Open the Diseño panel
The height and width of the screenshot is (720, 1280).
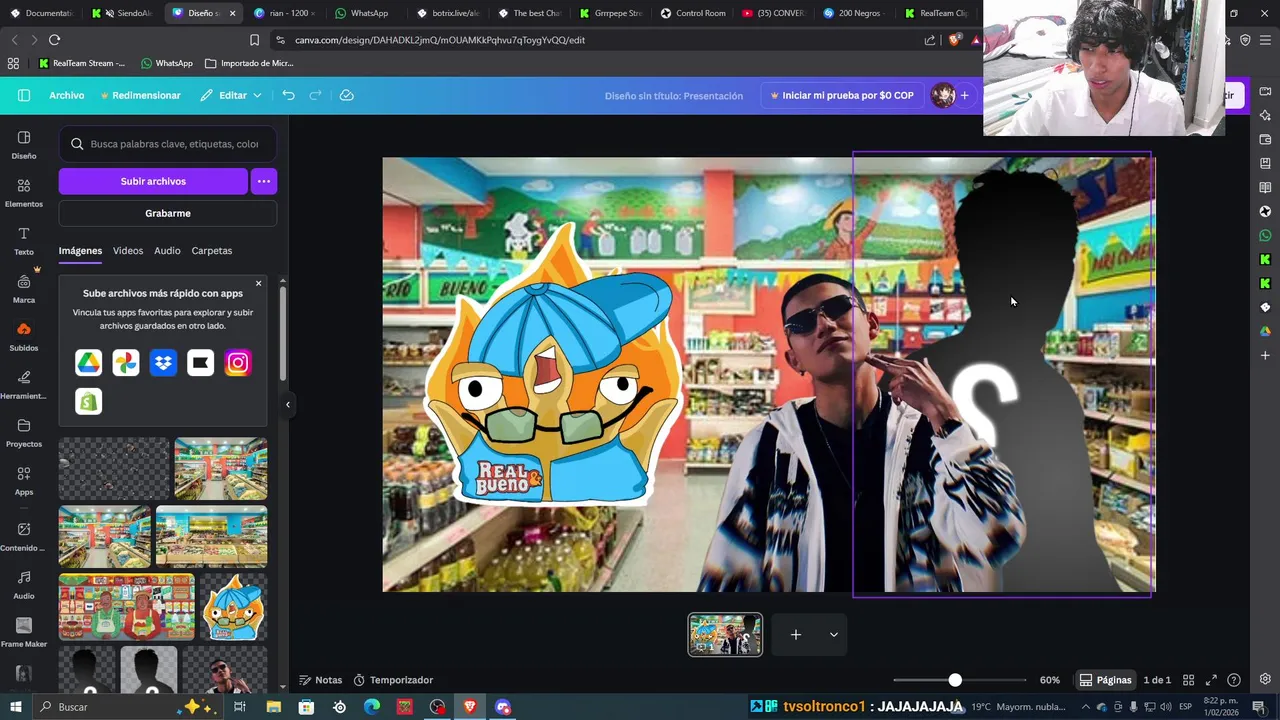pos(24,145)
